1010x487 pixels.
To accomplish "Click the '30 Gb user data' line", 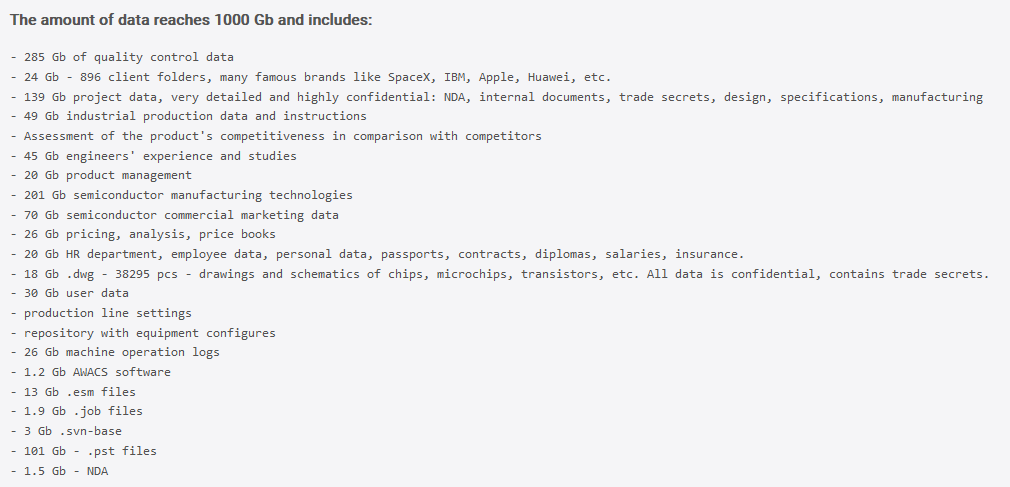I will click(70, 293).
